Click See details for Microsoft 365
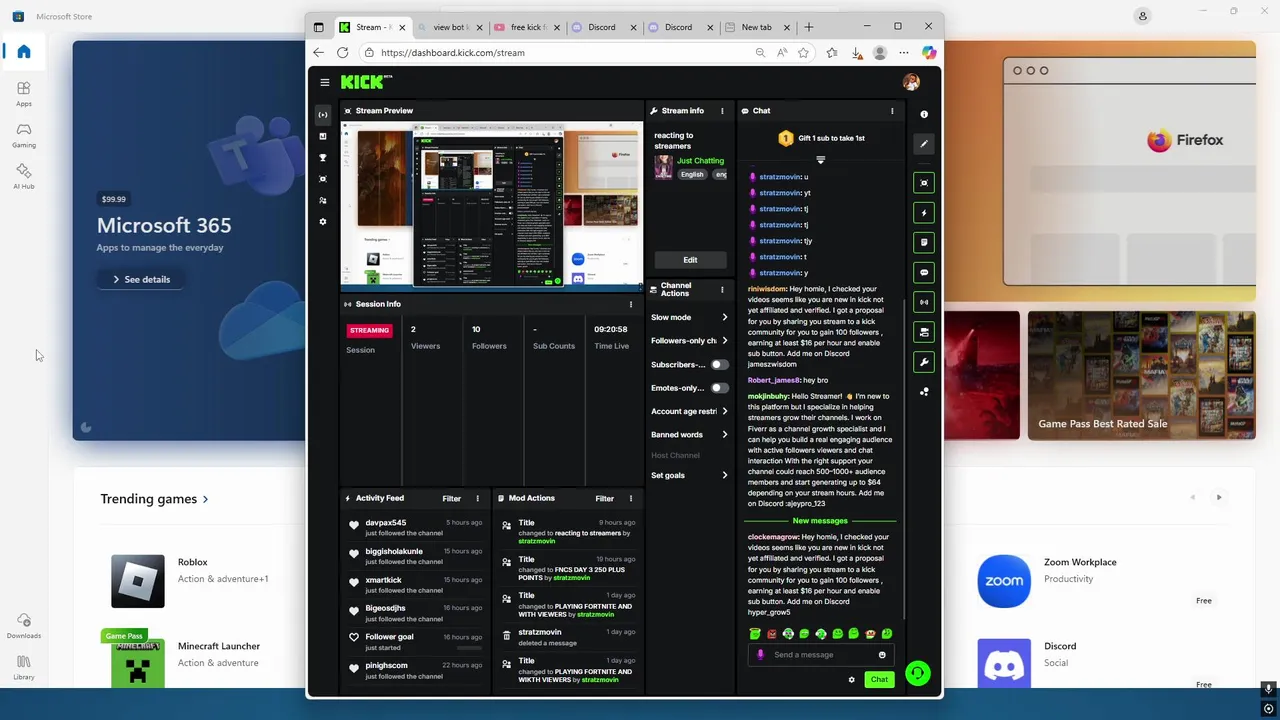1280x720 pixels. [x=141, y=279]
